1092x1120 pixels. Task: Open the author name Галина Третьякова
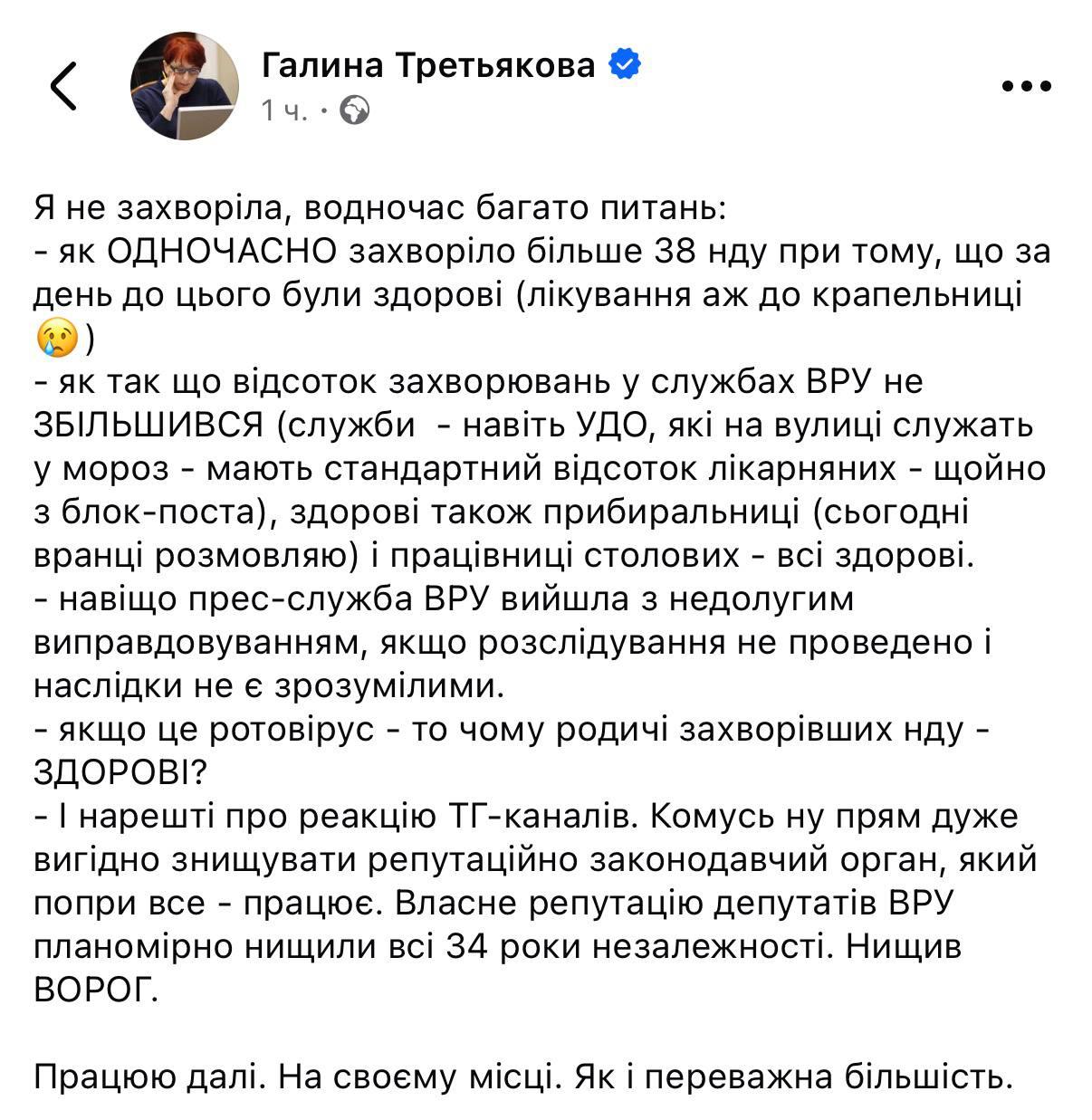[428, 65]
